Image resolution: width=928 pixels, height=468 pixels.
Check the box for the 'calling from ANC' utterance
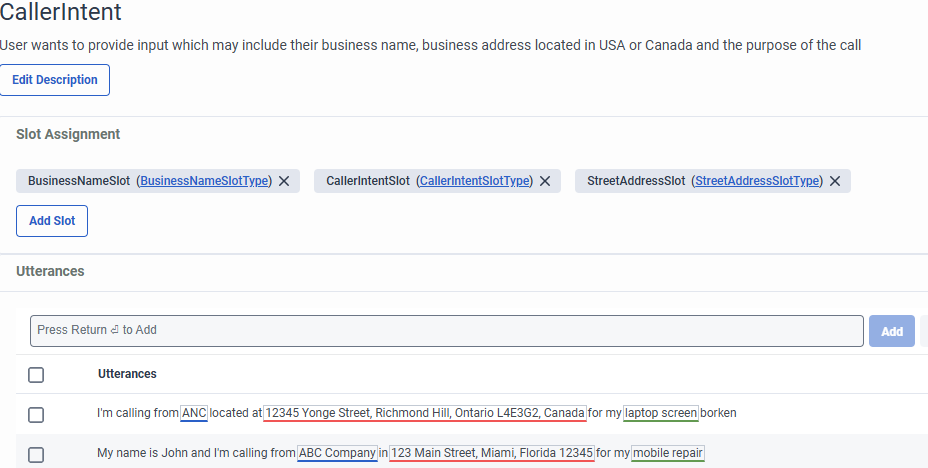pyautogui.click(x=36, y=414)
